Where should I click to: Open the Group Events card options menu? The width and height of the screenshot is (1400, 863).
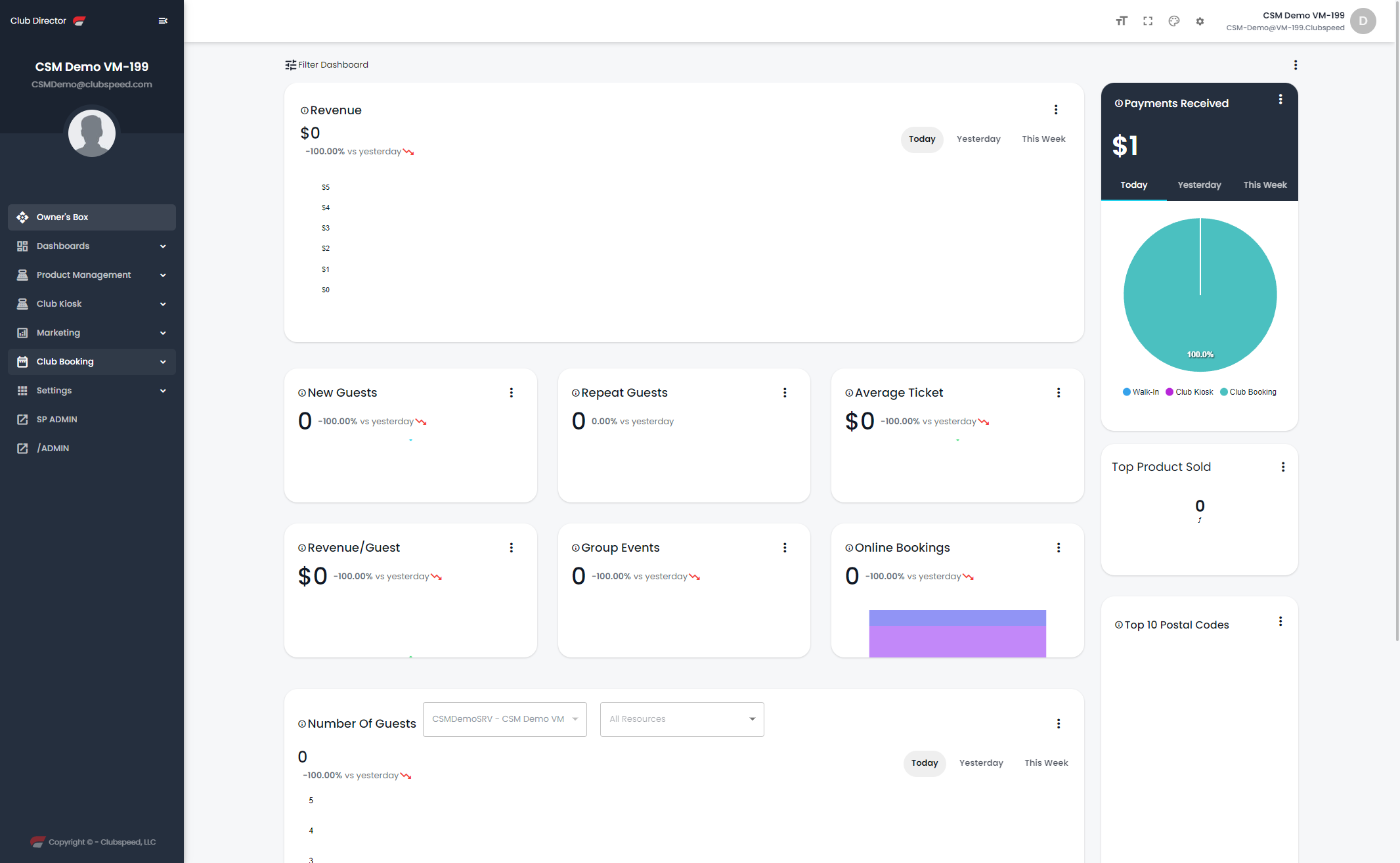click(785, 548)
